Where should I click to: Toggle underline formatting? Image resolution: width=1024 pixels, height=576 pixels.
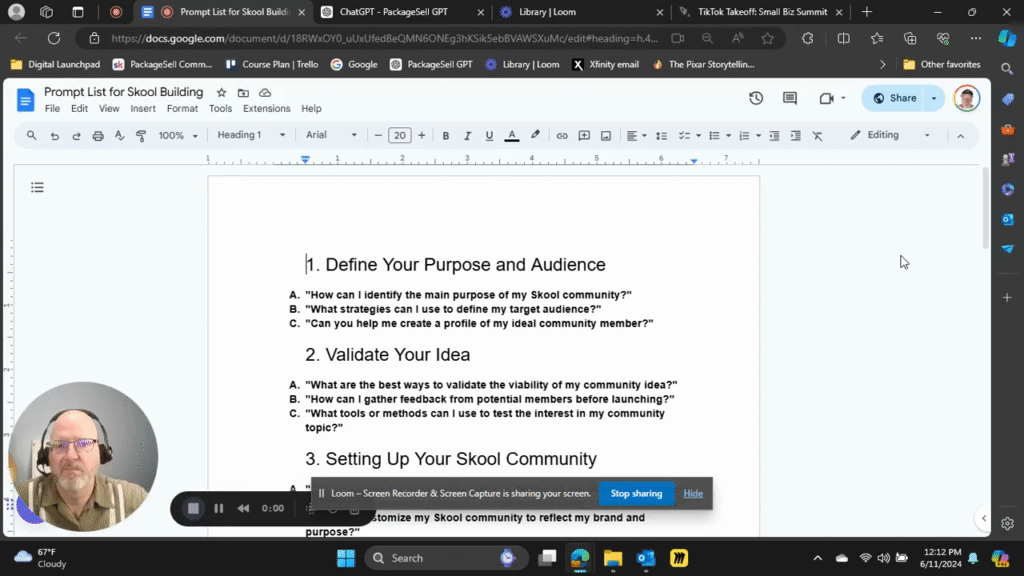click(488, 134)
